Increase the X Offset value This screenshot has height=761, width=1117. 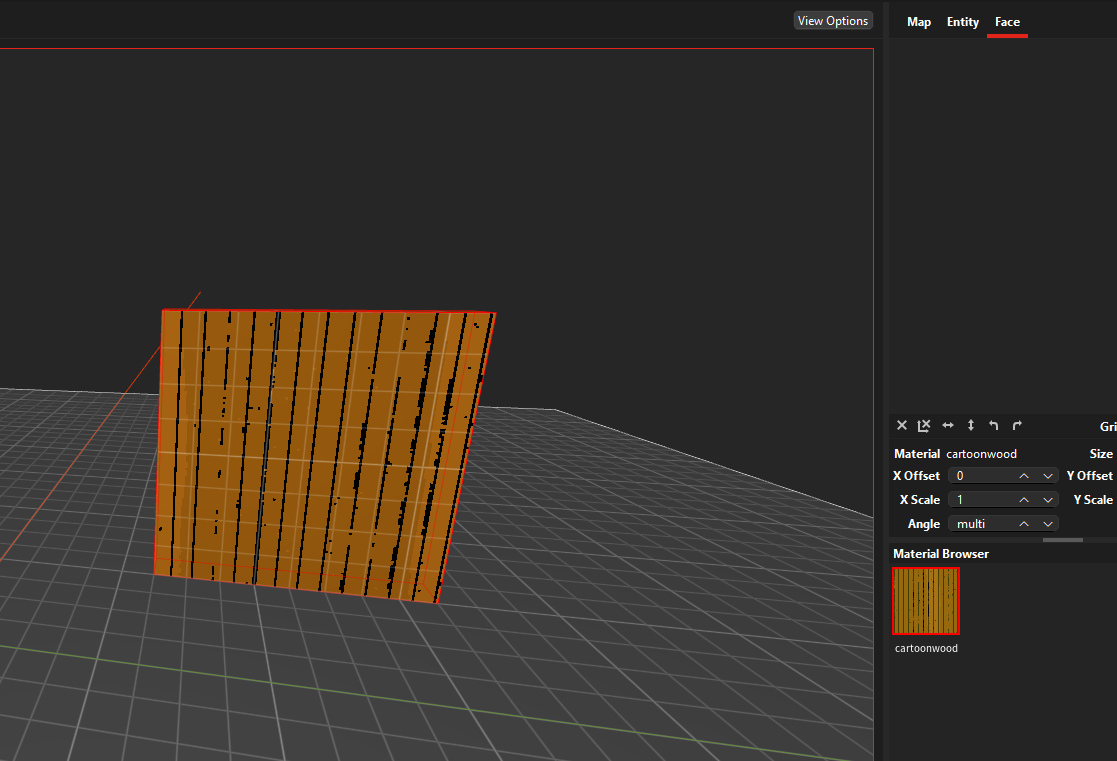point(1024,476)
